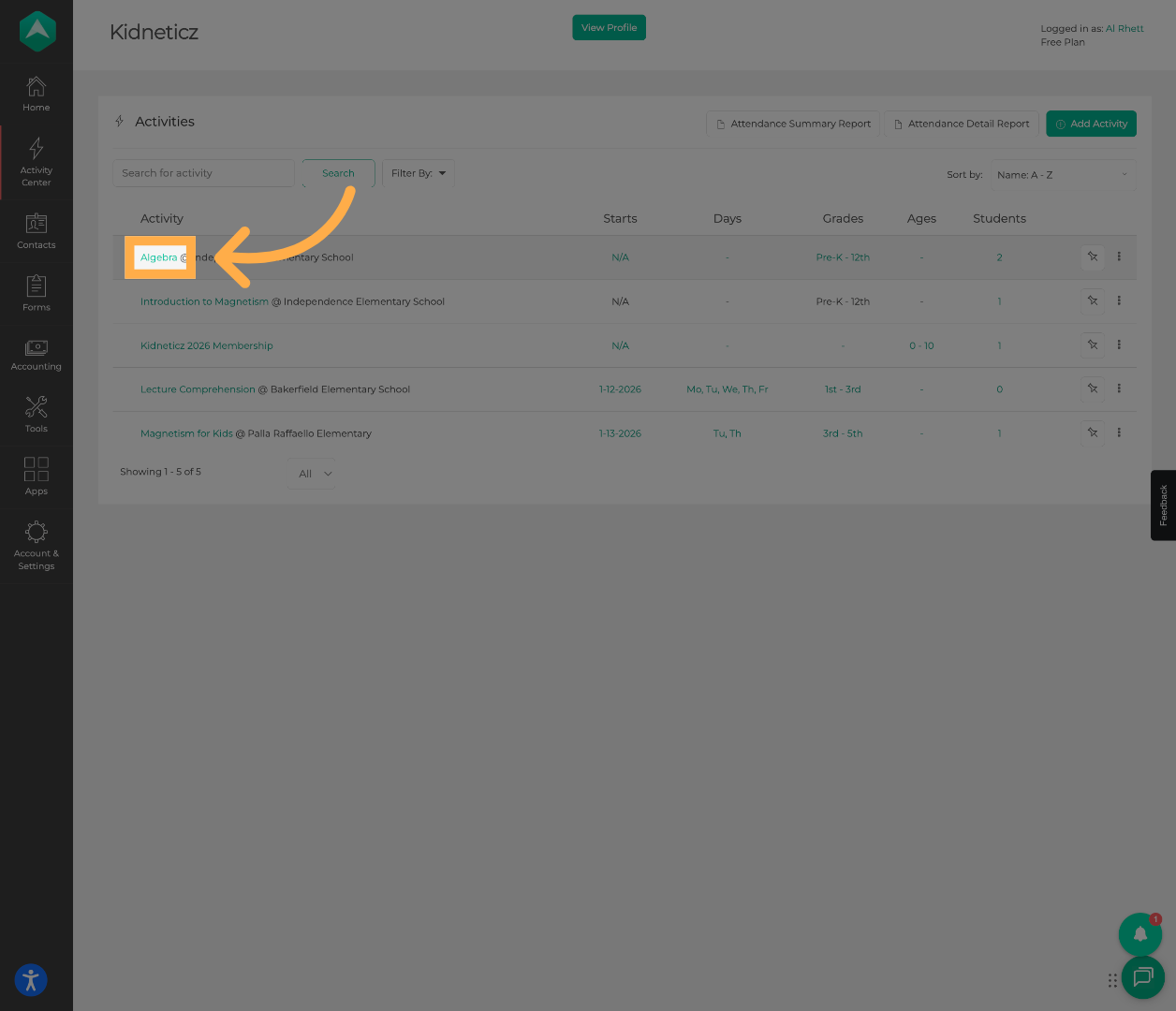Open Kidneticz 2026 Membership three-dot menu
Image resolution: width=1176 pixels, height=1011 pixels.
click(x=1119, y=344)
